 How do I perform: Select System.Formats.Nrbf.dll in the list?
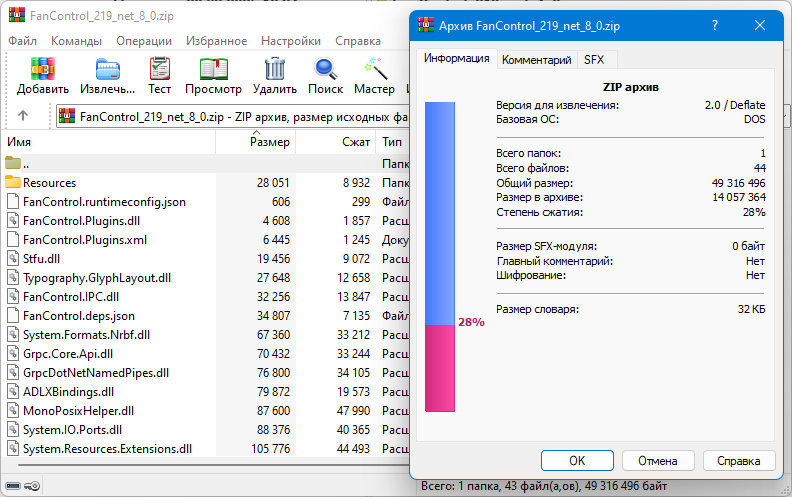point(86,335)
